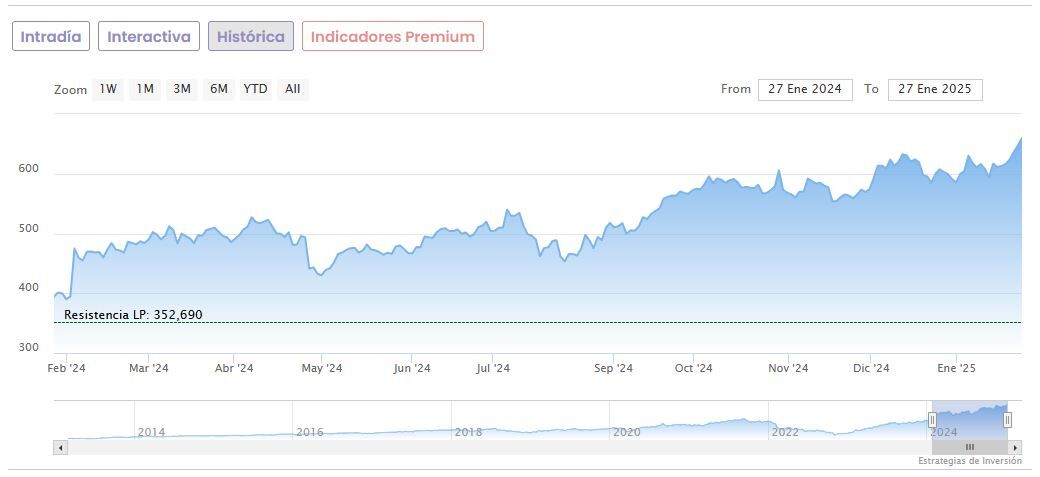Open the Interactiva chart tab
Screen dimensions: 1040x477
[x=149, y=37]
